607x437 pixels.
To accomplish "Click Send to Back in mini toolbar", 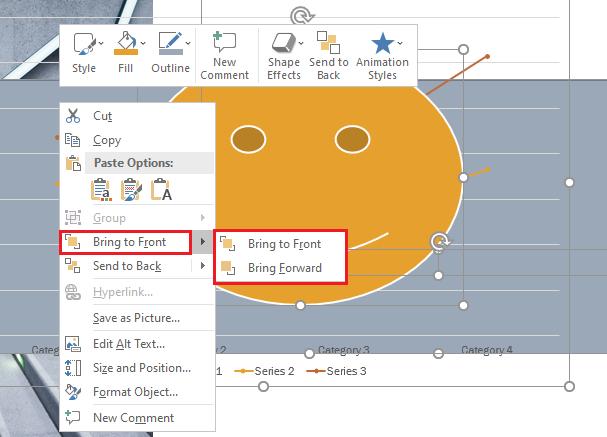I will (x=329, y=56).
